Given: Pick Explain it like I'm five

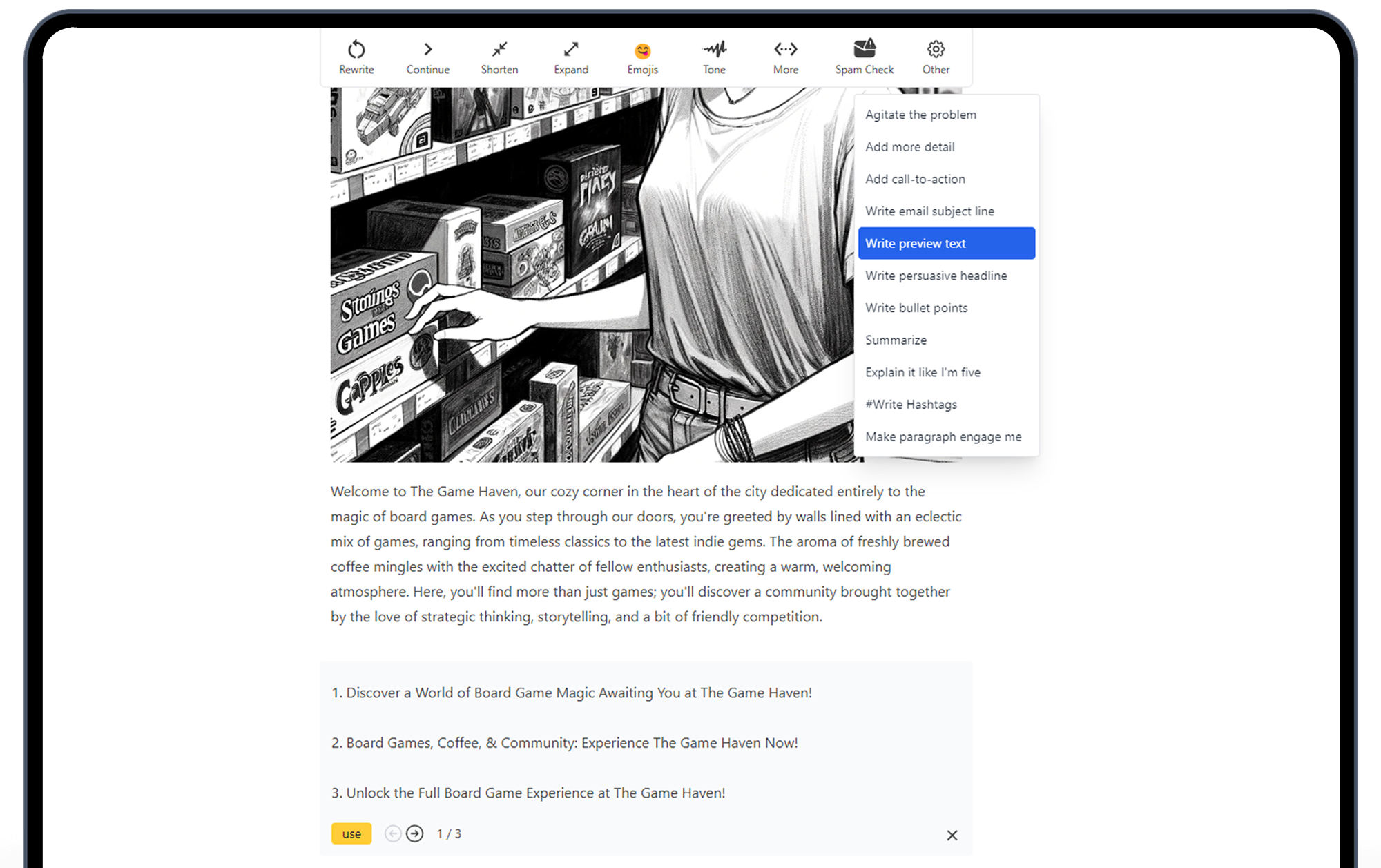Looking at the screenshot, I should [923, 372].
